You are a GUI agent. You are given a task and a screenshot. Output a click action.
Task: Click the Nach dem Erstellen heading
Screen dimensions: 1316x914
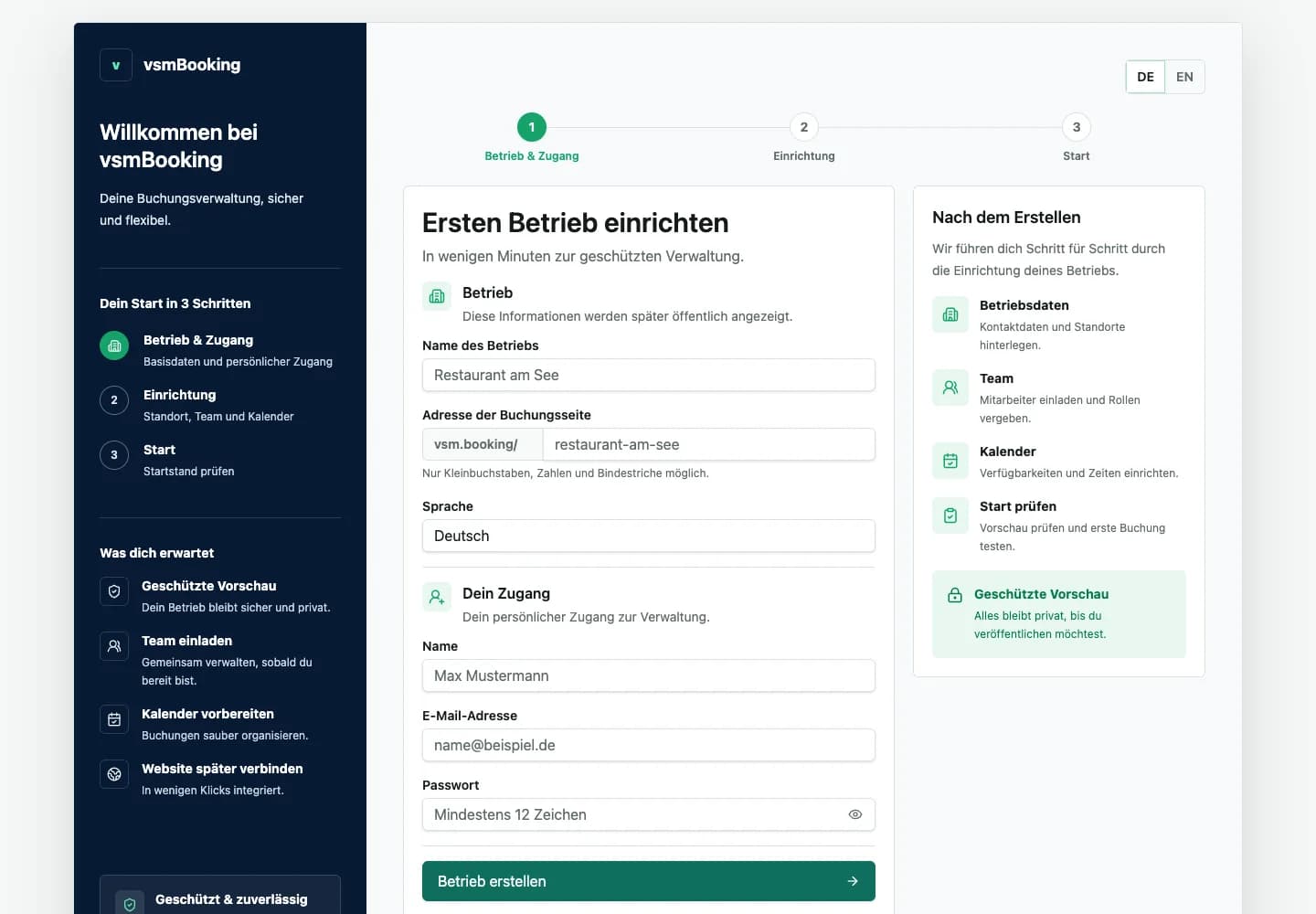click(x=1006, y=218)
